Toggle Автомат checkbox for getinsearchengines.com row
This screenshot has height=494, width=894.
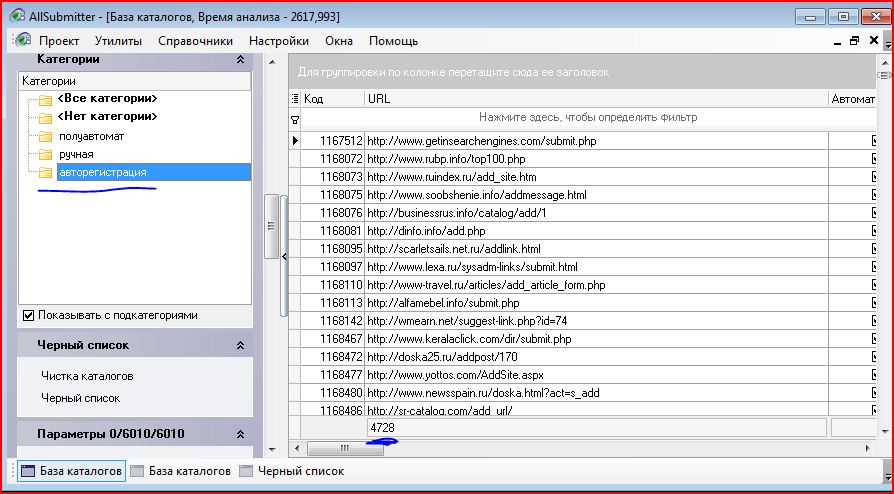pos(876,141)
